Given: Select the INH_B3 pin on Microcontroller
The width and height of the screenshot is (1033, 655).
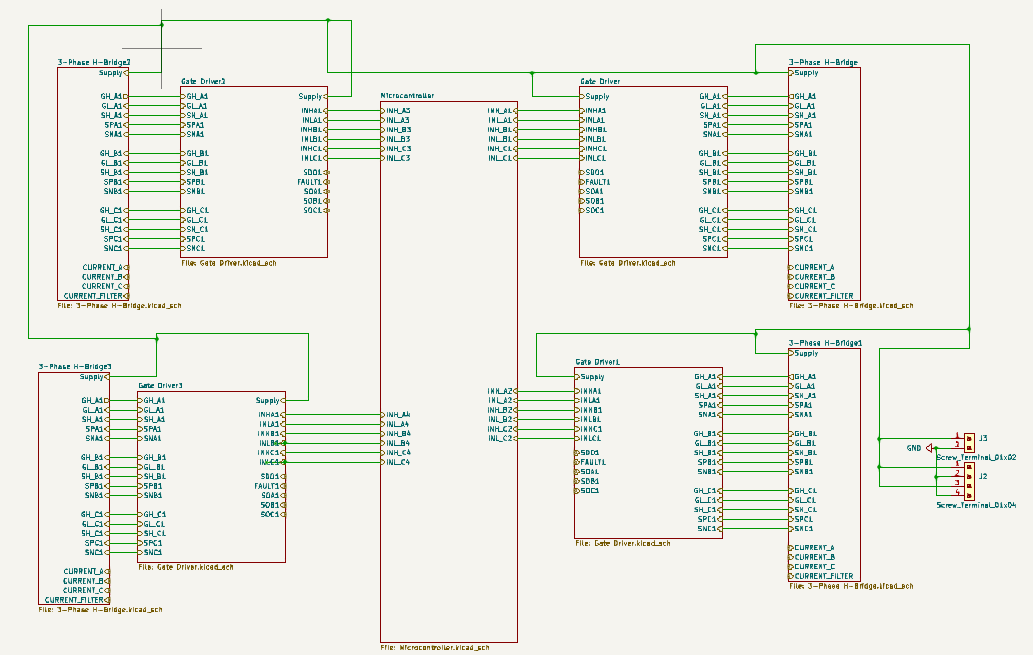Looking at the screenshot, I should point(395,130).
